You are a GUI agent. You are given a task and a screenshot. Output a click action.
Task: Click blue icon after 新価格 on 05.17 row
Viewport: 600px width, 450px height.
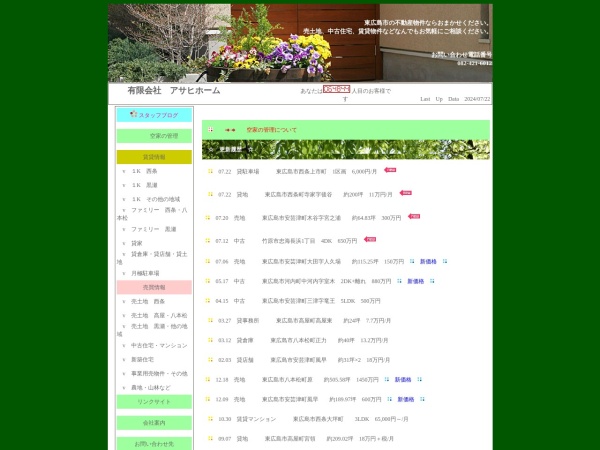tap(432, 280)
